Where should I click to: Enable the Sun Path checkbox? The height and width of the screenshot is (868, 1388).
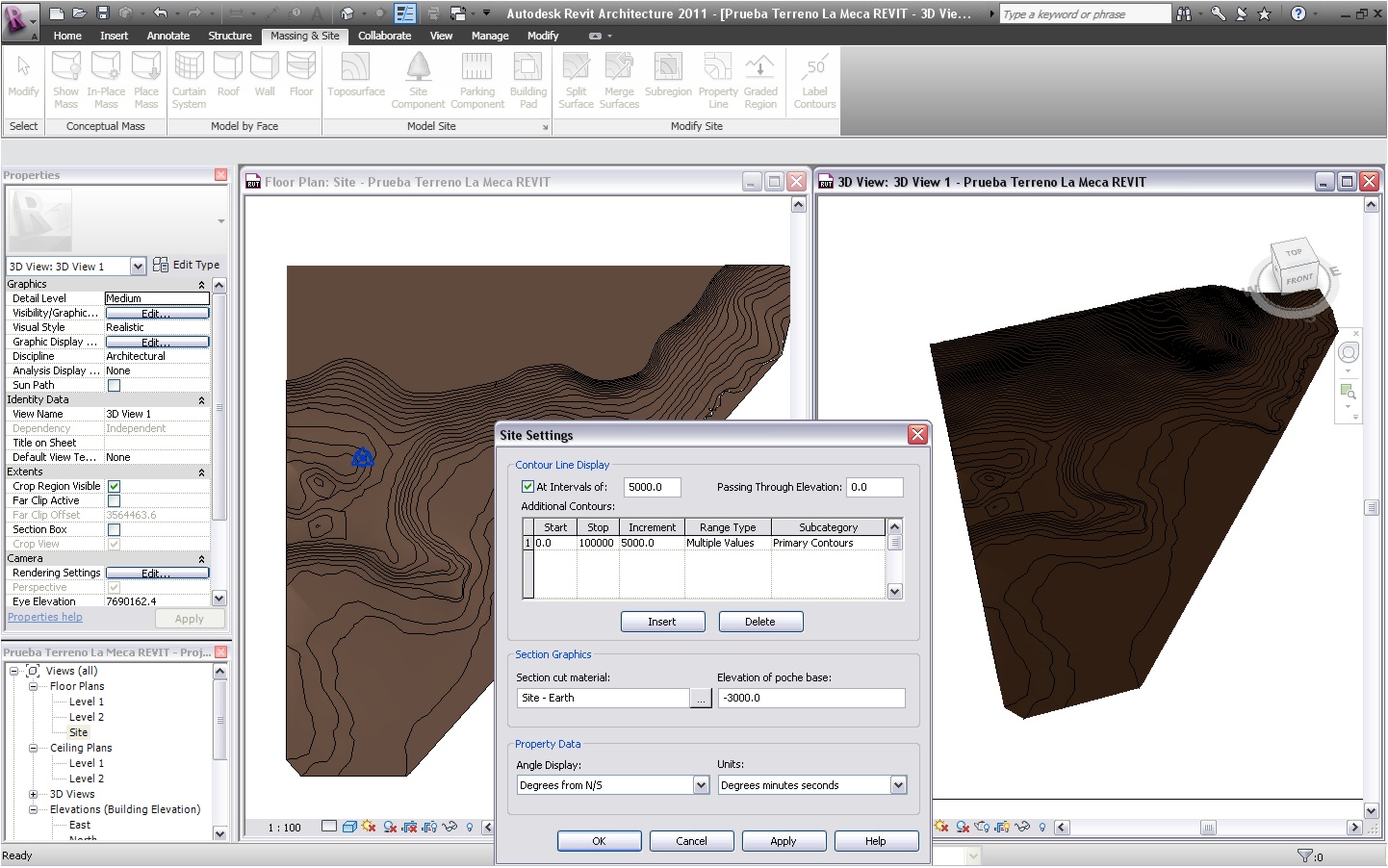(x=114, y=386)
